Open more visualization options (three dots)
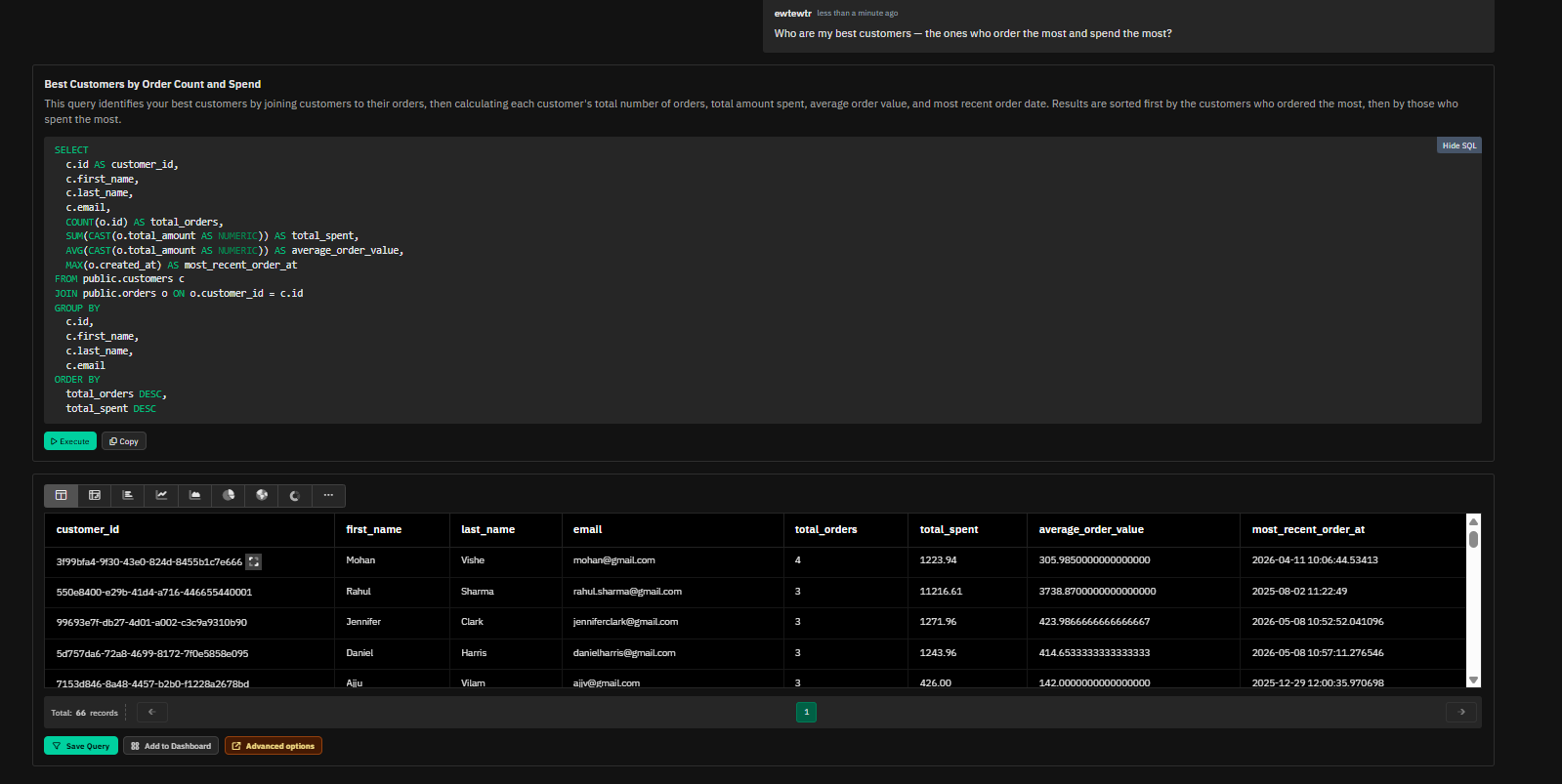This screenshot has height=784, width=1562. 328,495
